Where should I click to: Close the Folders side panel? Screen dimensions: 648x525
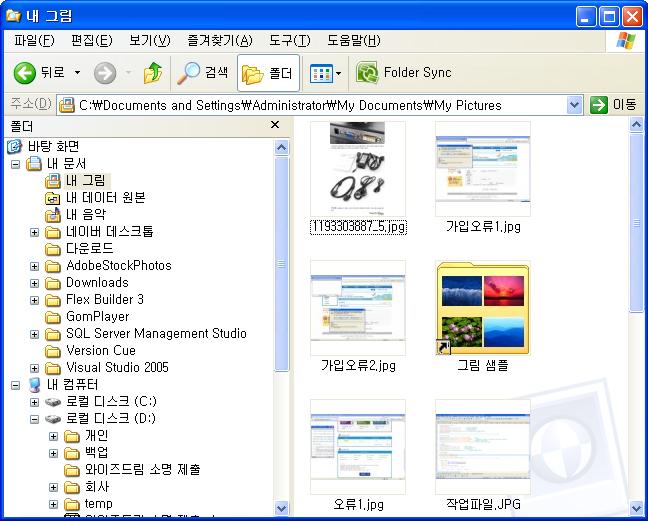point(275,126)
